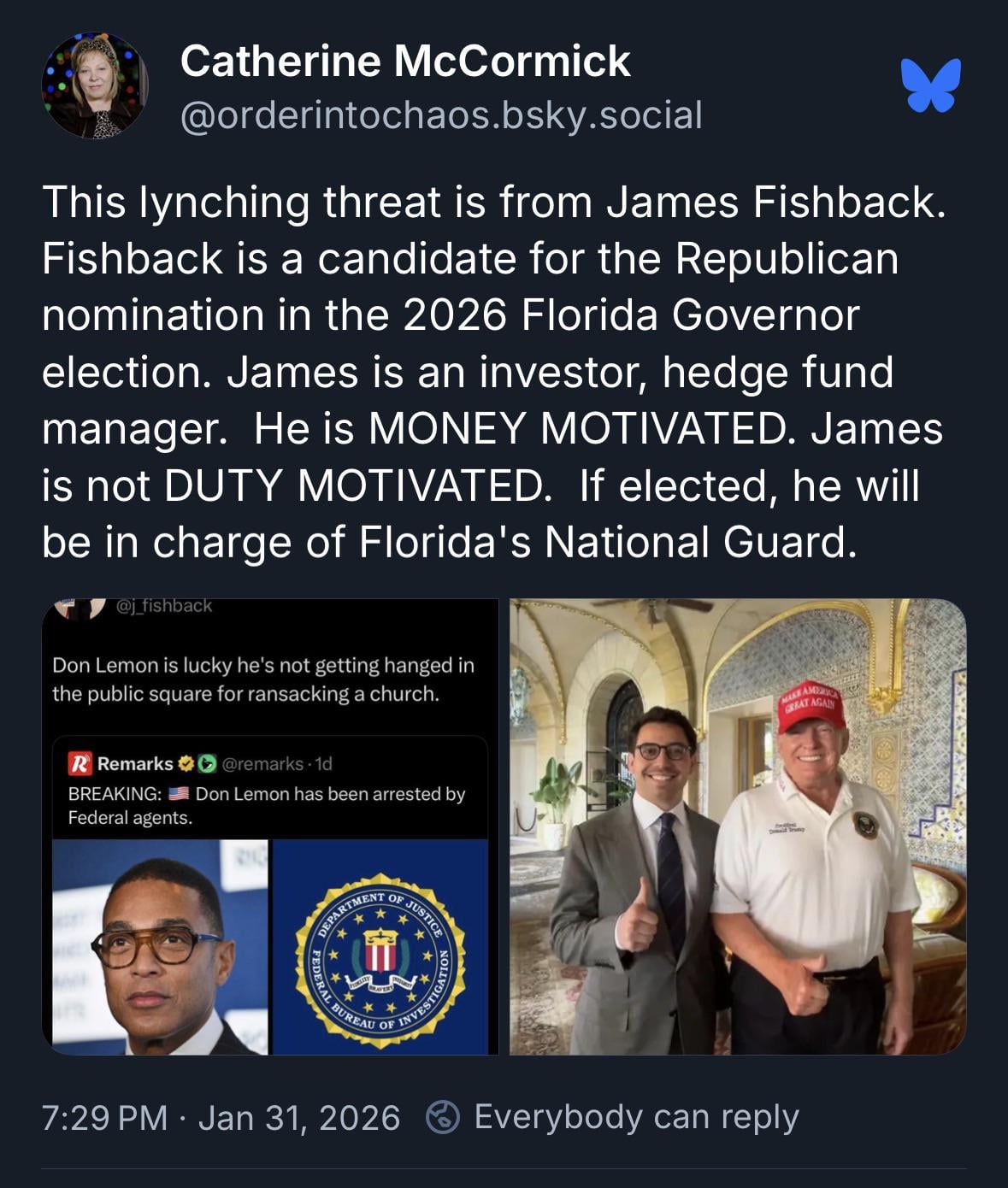The image size is (1008, 1188).
Task: Open the @j_fishback handle in screenshot
Action: (x=163, y=605)
